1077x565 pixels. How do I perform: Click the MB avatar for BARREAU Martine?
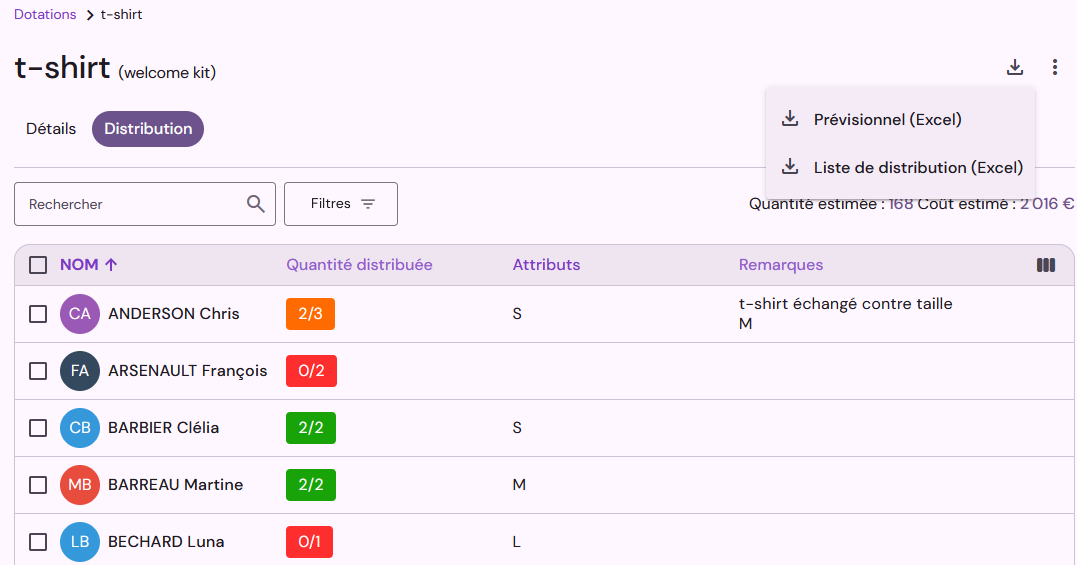pyautogui.click(x=80, y=485)
